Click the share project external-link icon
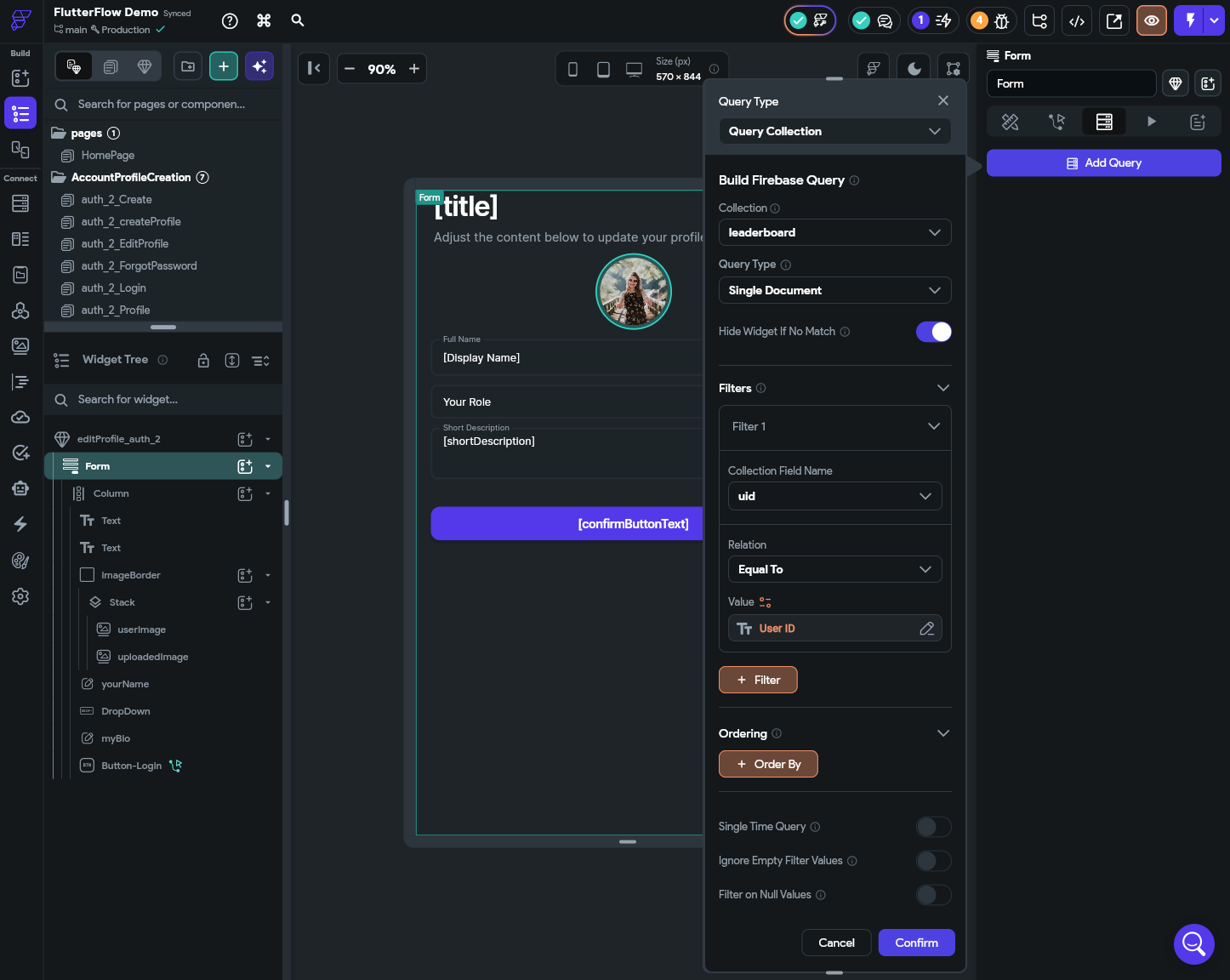The image size is (1230, 980). coord(1114,20)
